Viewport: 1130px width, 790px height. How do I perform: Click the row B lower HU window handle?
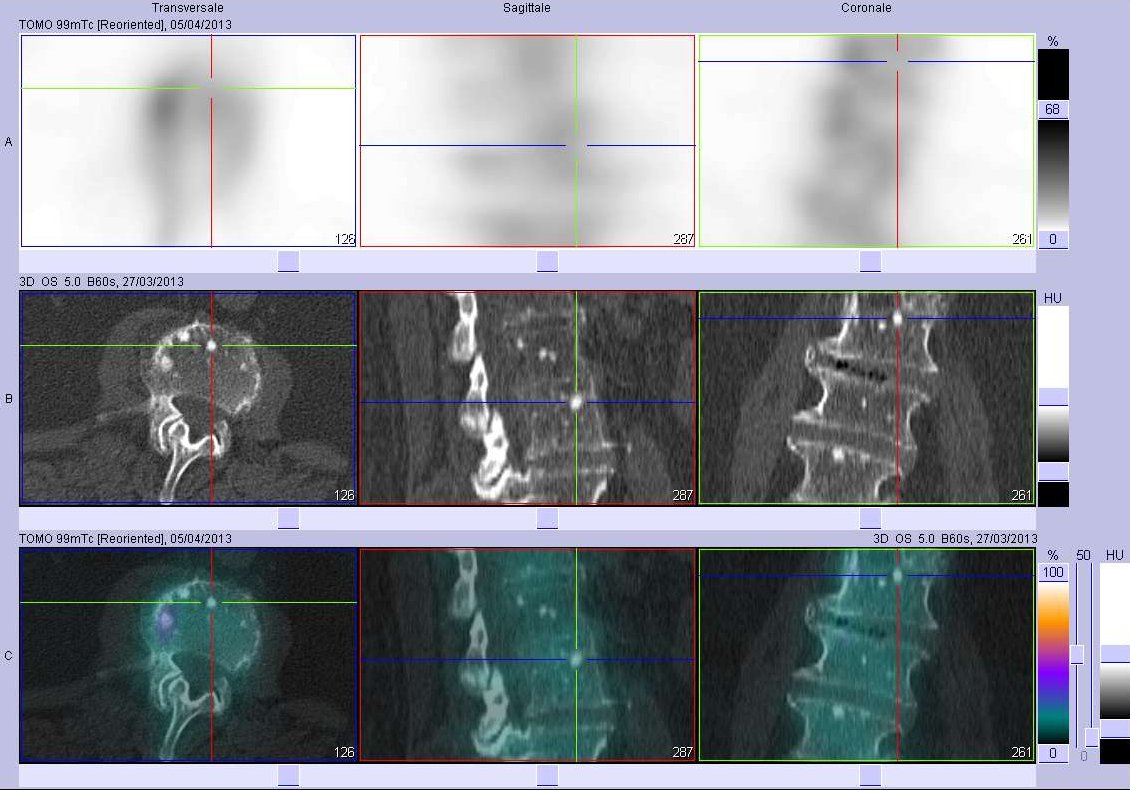1053,472
